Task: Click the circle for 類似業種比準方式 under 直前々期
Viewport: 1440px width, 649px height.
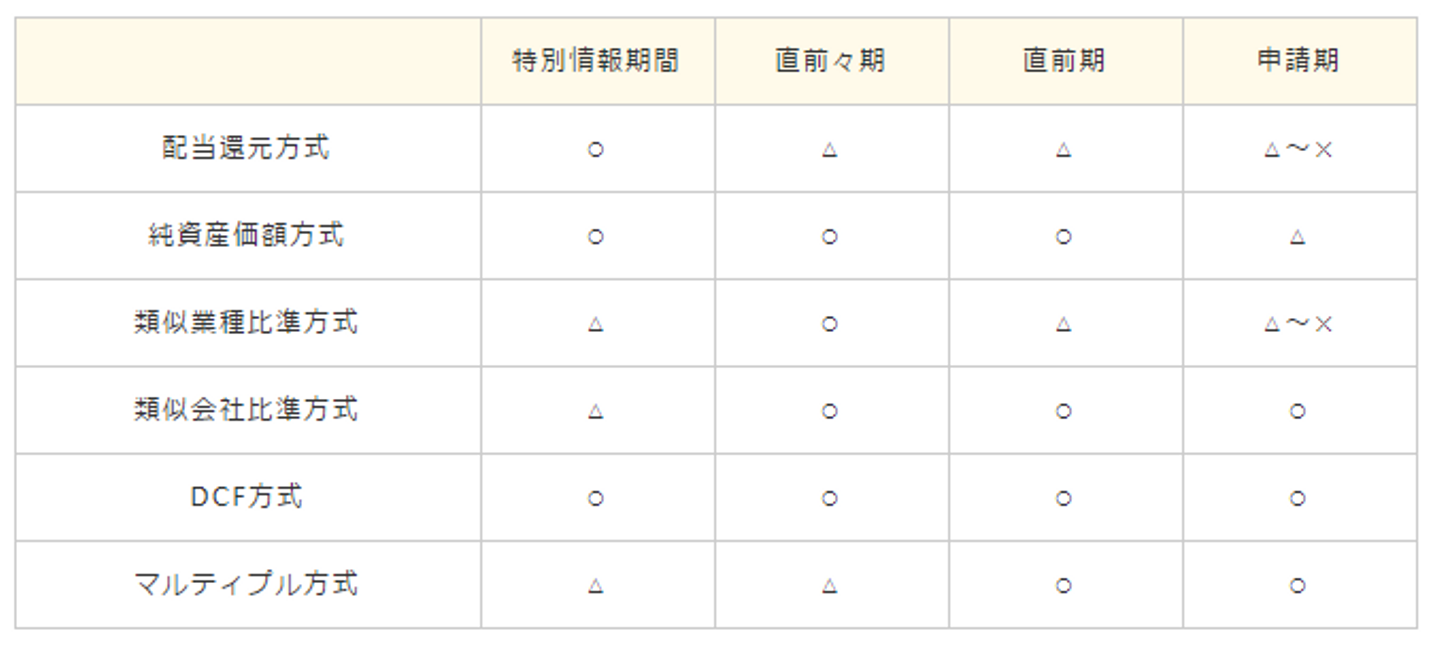Action: click(x=830, y=324)
